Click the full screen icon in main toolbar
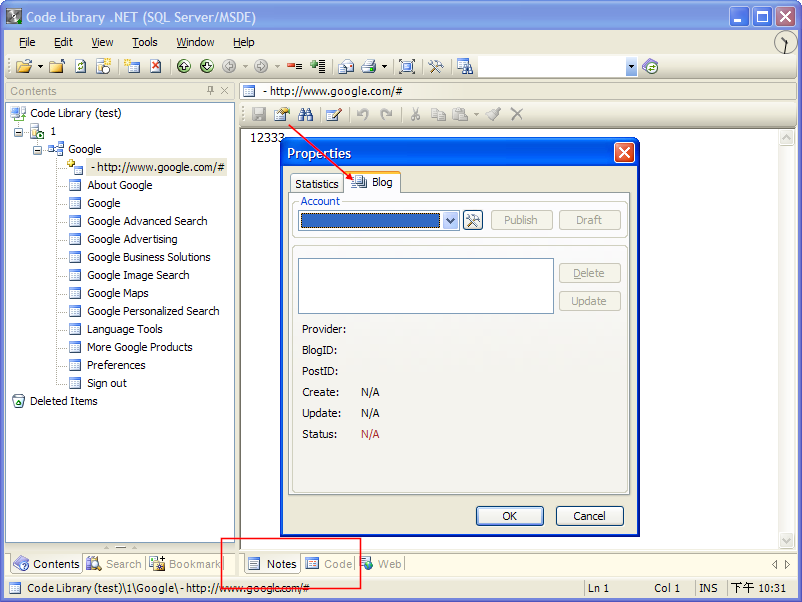This screenshot has height=602, width=802. click(x=407, y=66)
